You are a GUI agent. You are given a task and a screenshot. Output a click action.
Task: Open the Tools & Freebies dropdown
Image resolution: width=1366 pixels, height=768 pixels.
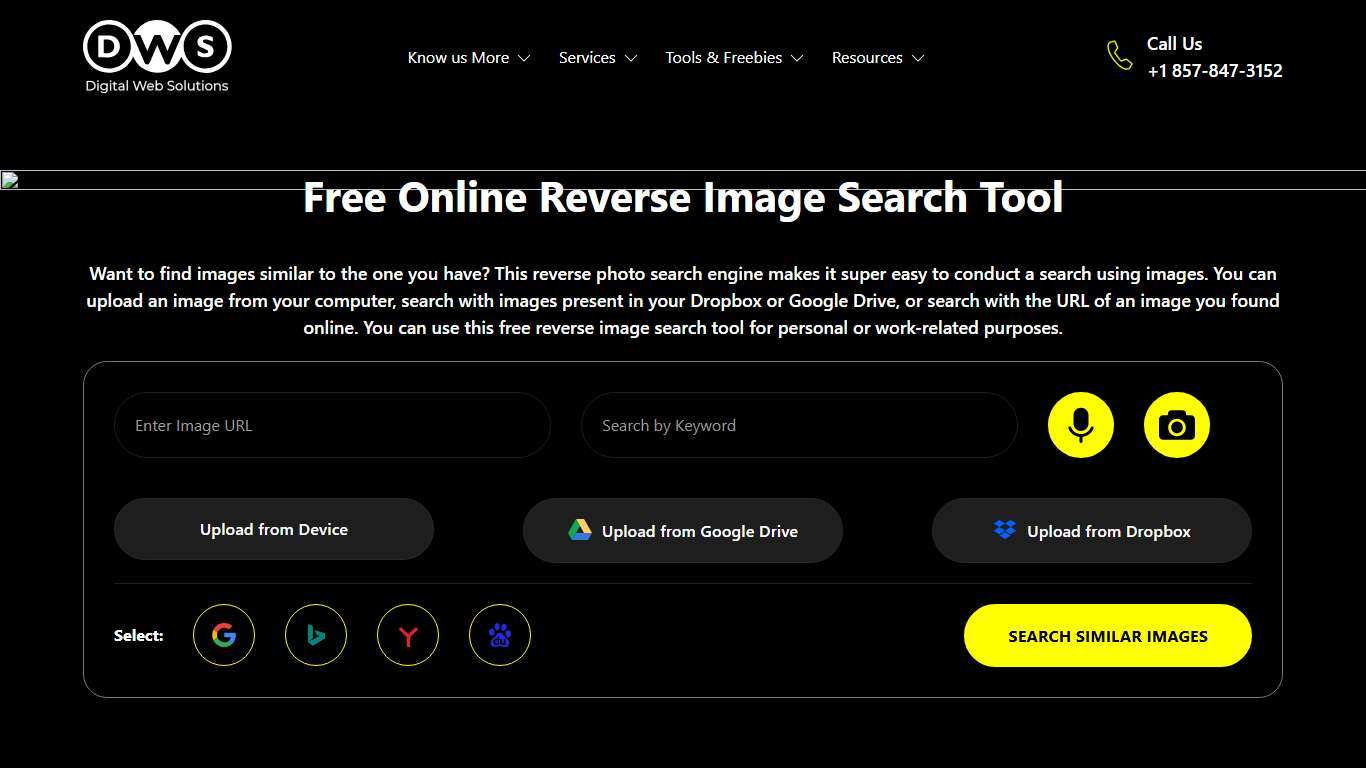point(734,57)
